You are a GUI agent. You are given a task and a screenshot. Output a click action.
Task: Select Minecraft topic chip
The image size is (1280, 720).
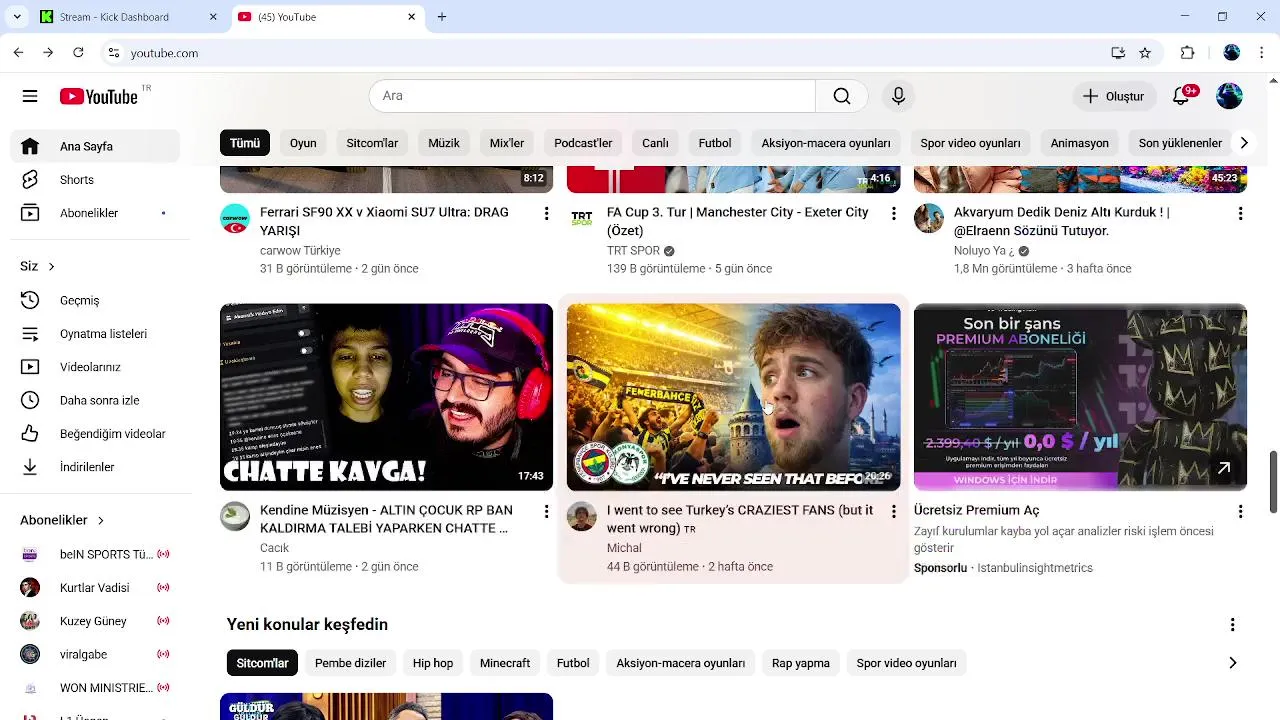pyautogui.click(x=505, y=663)
